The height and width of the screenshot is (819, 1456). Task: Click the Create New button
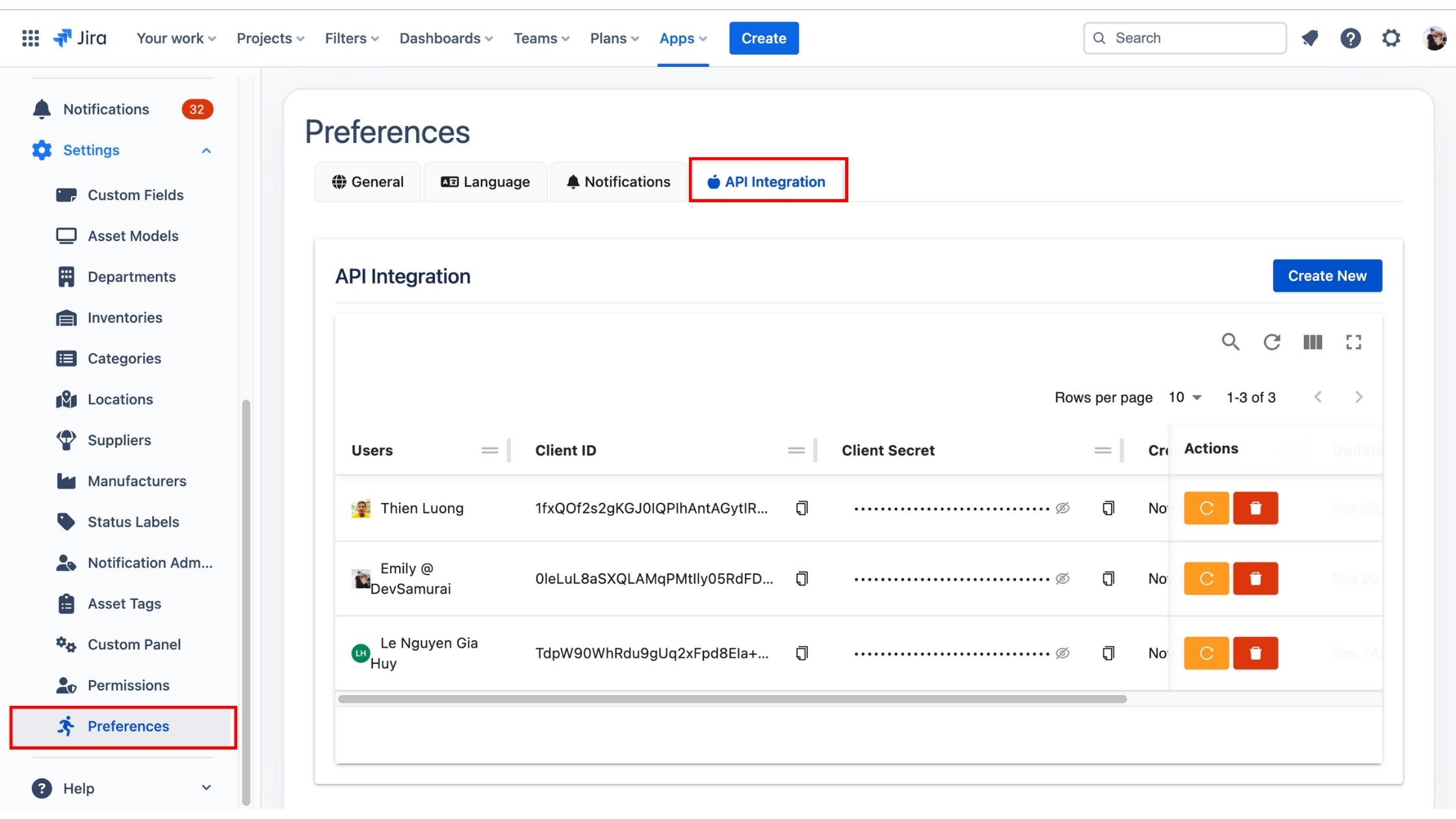[x=1327, y=276]
